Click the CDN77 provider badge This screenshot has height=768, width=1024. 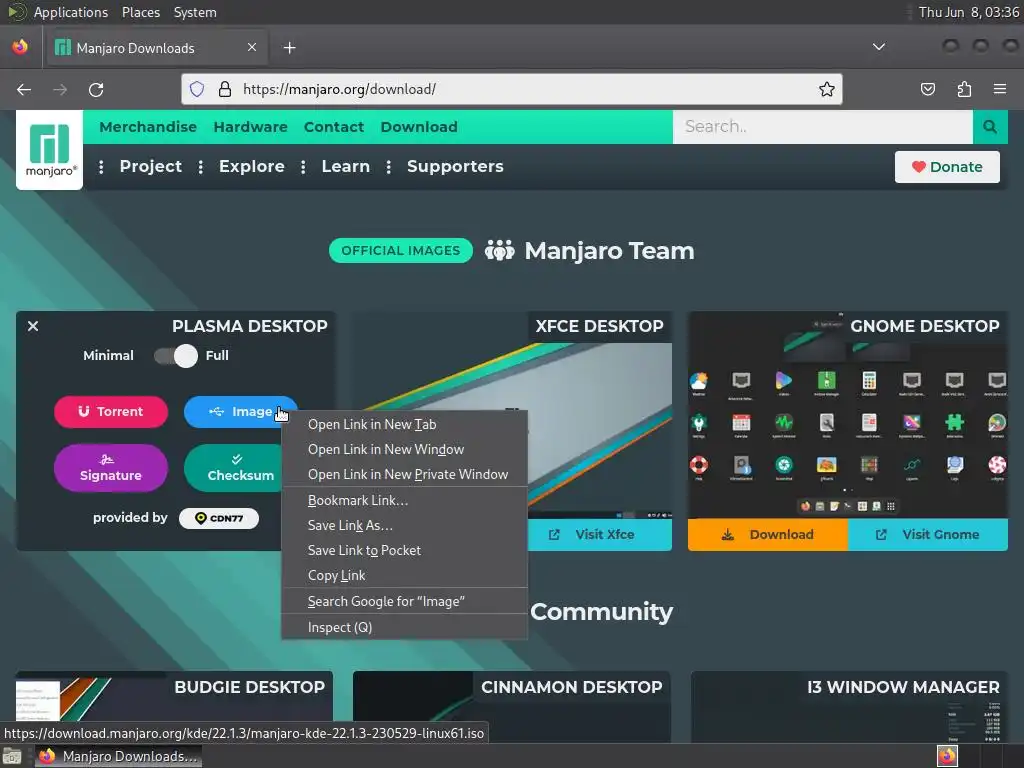tap(219, 519)
